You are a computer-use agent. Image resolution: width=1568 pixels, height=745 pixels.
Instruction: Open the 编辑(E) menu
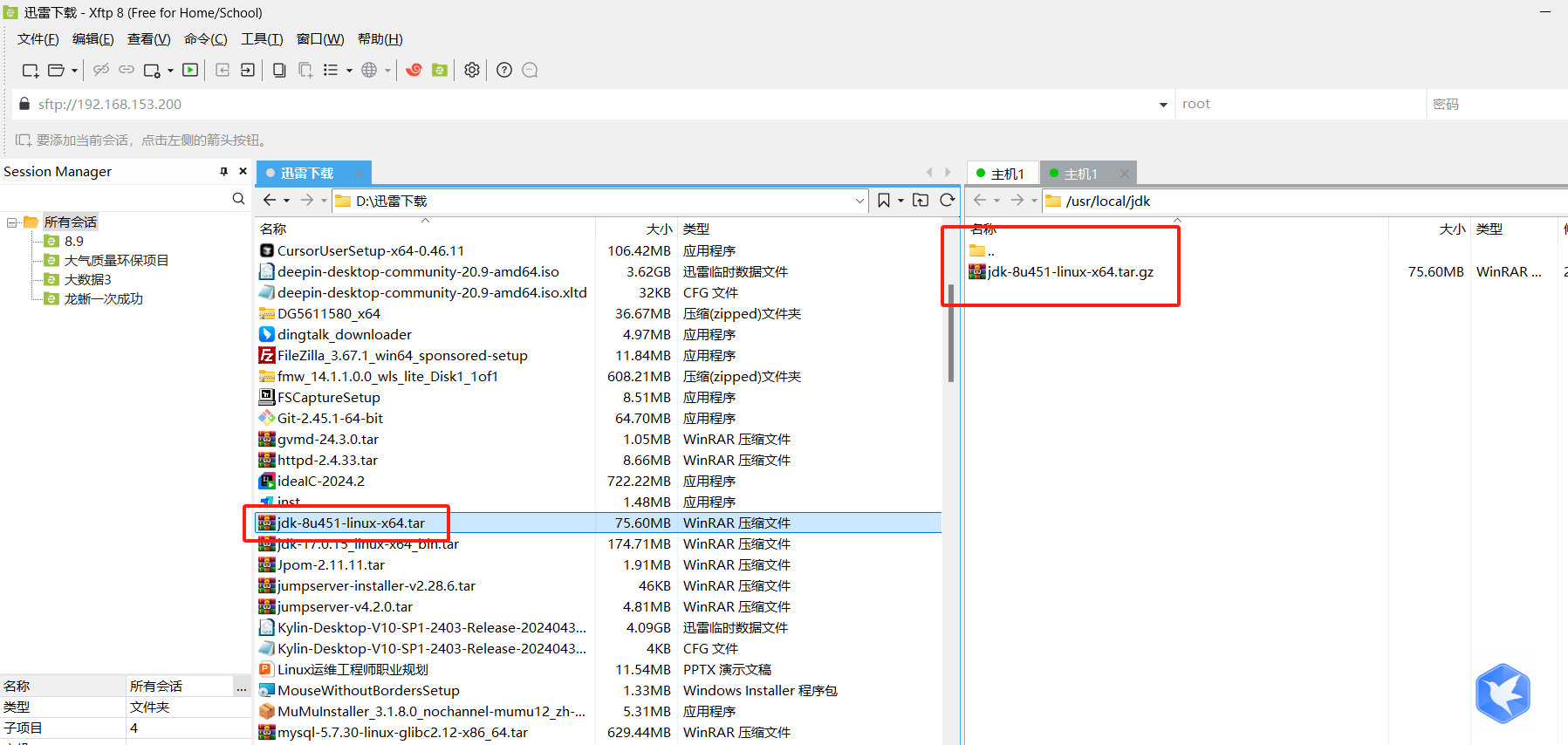click(93, 39)
